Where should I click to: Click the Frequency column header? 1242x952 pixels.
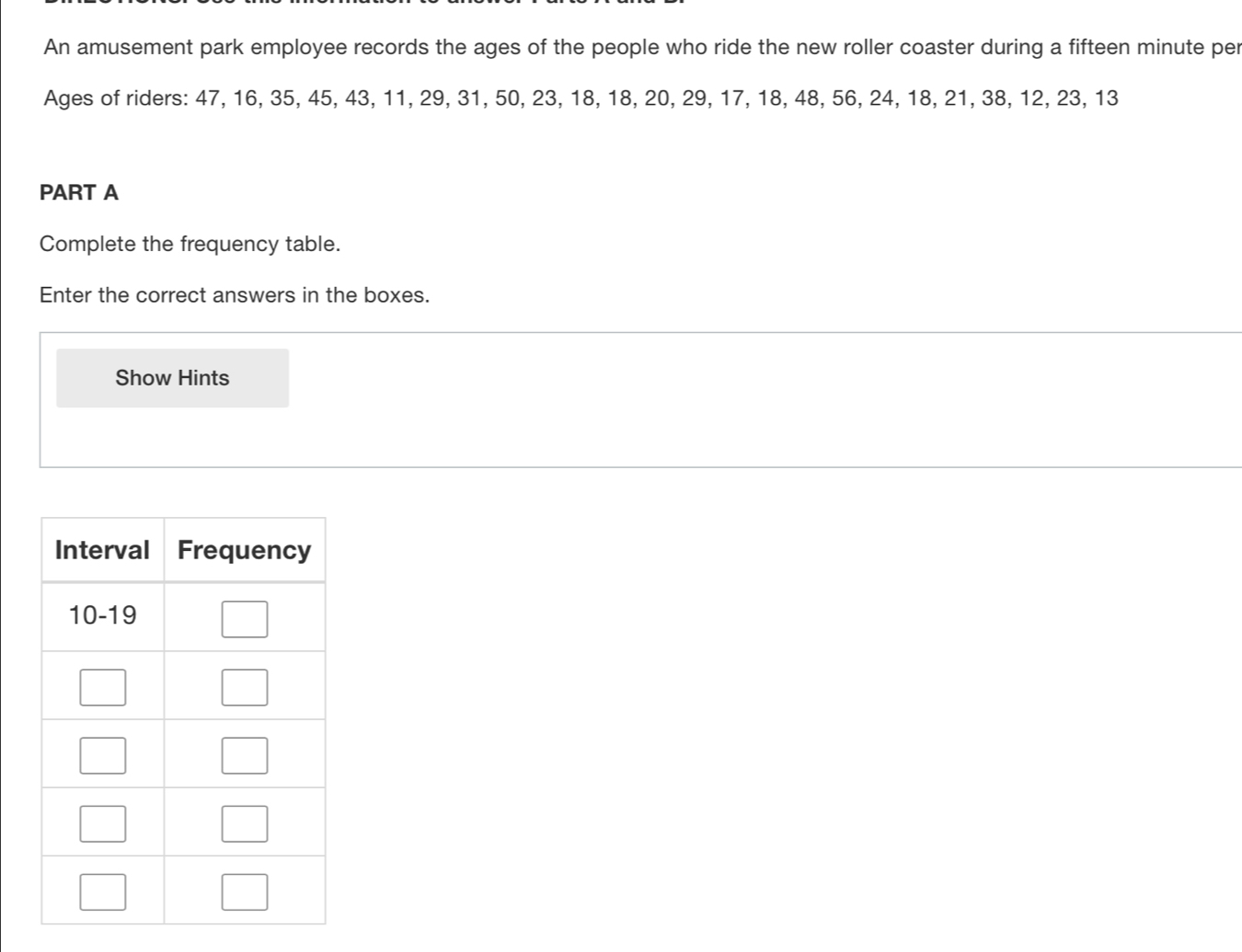[x=245, y=550]
